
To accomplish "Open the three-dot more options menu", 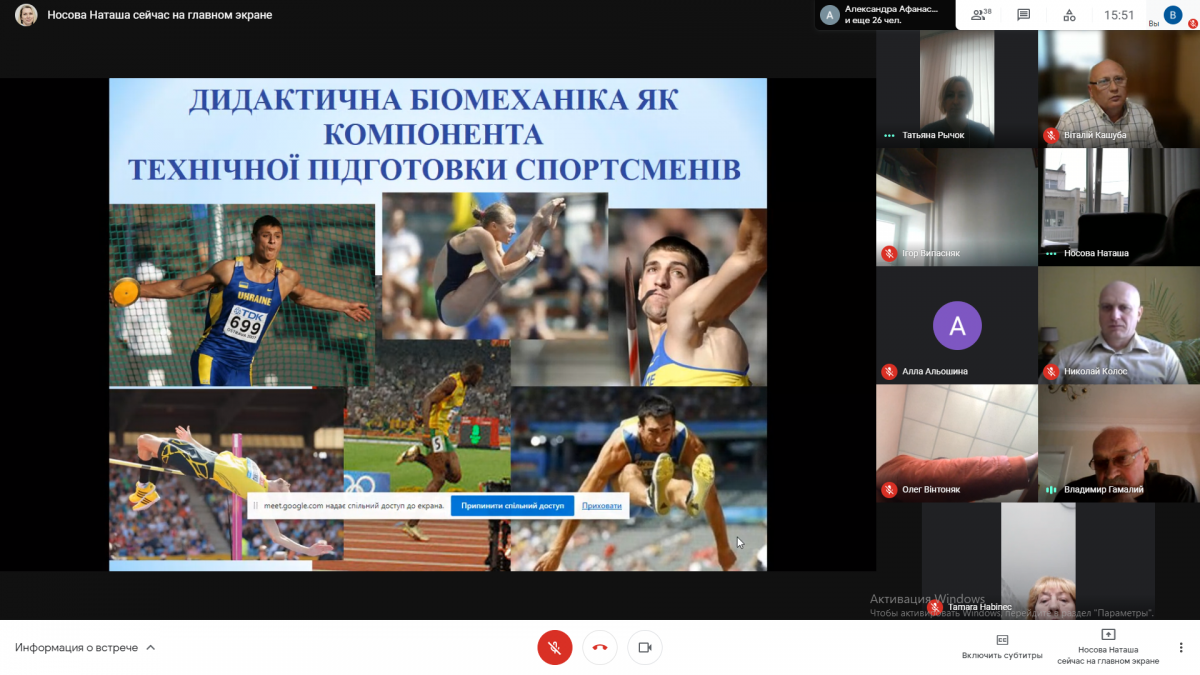I will pyautogui.click(x=1181, y=647).
